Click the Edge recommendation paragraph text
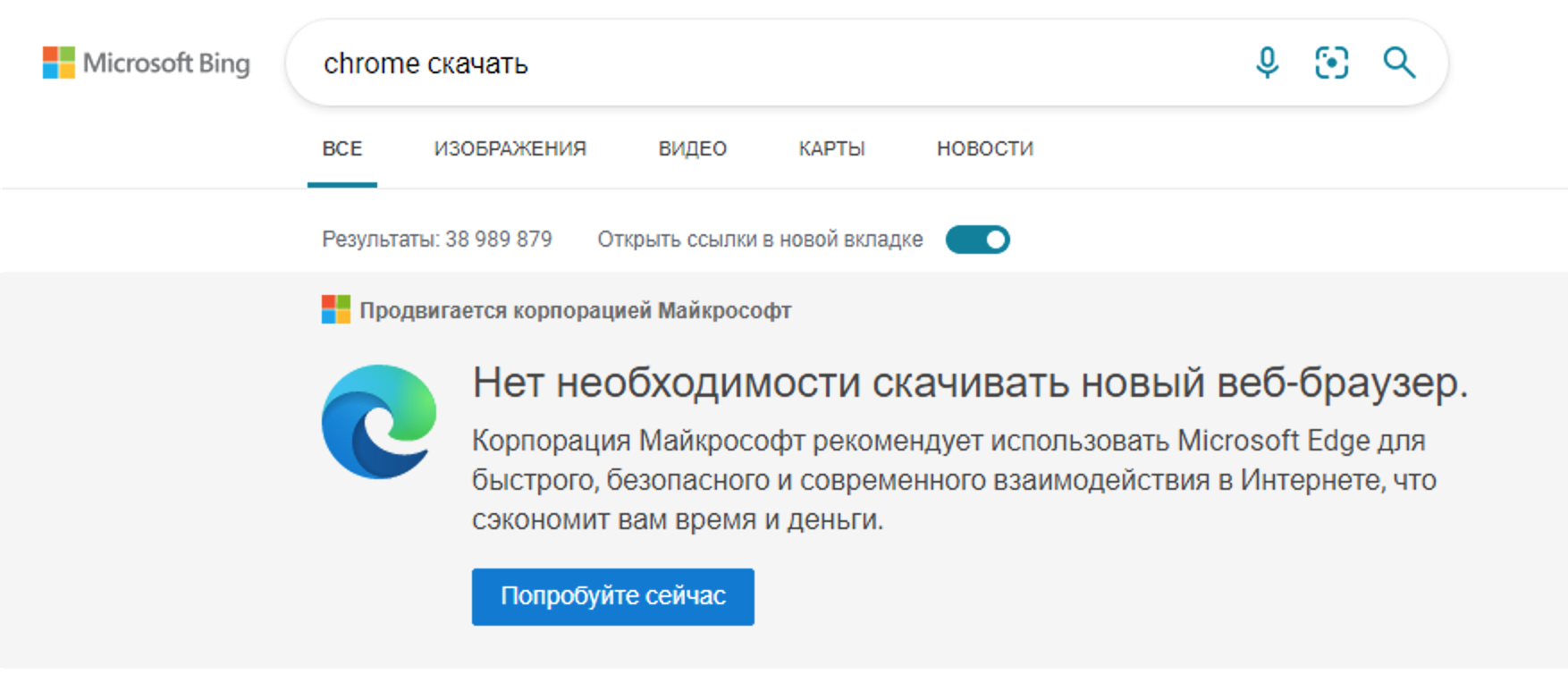Screen dimensions: 1568x699 [955, 480]
